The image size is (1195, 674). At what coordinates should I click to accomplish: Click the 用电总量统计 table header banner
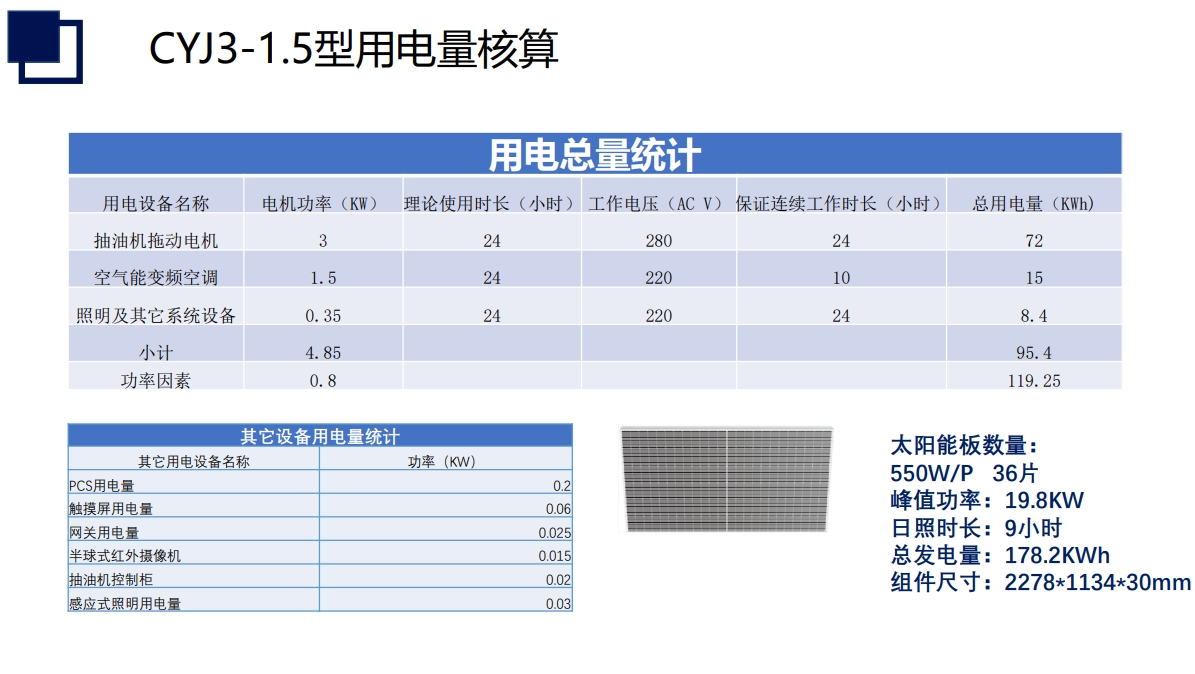(x=594, y=154)
